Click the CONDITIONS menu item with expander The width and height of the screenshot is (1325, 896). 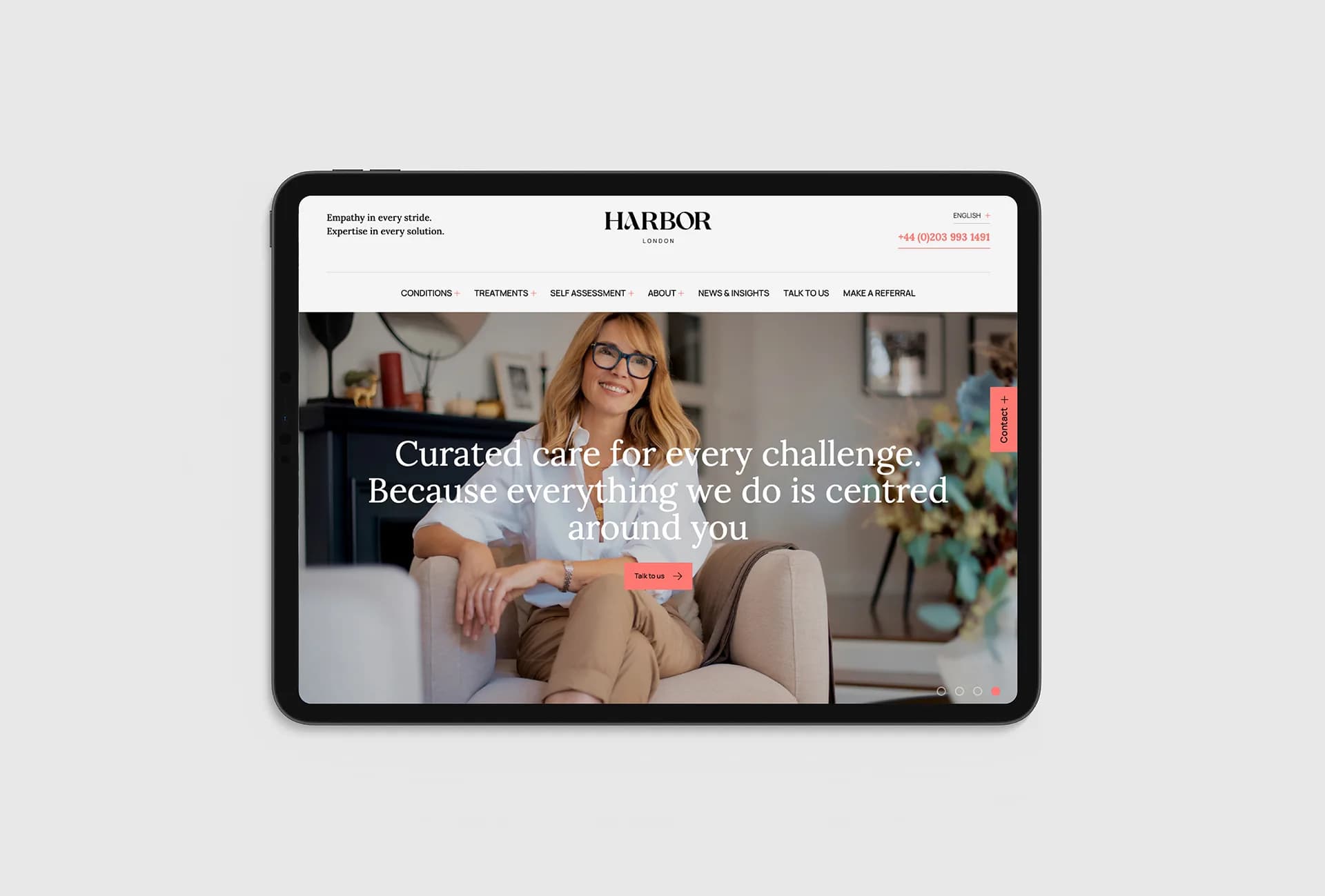[427, 293]
